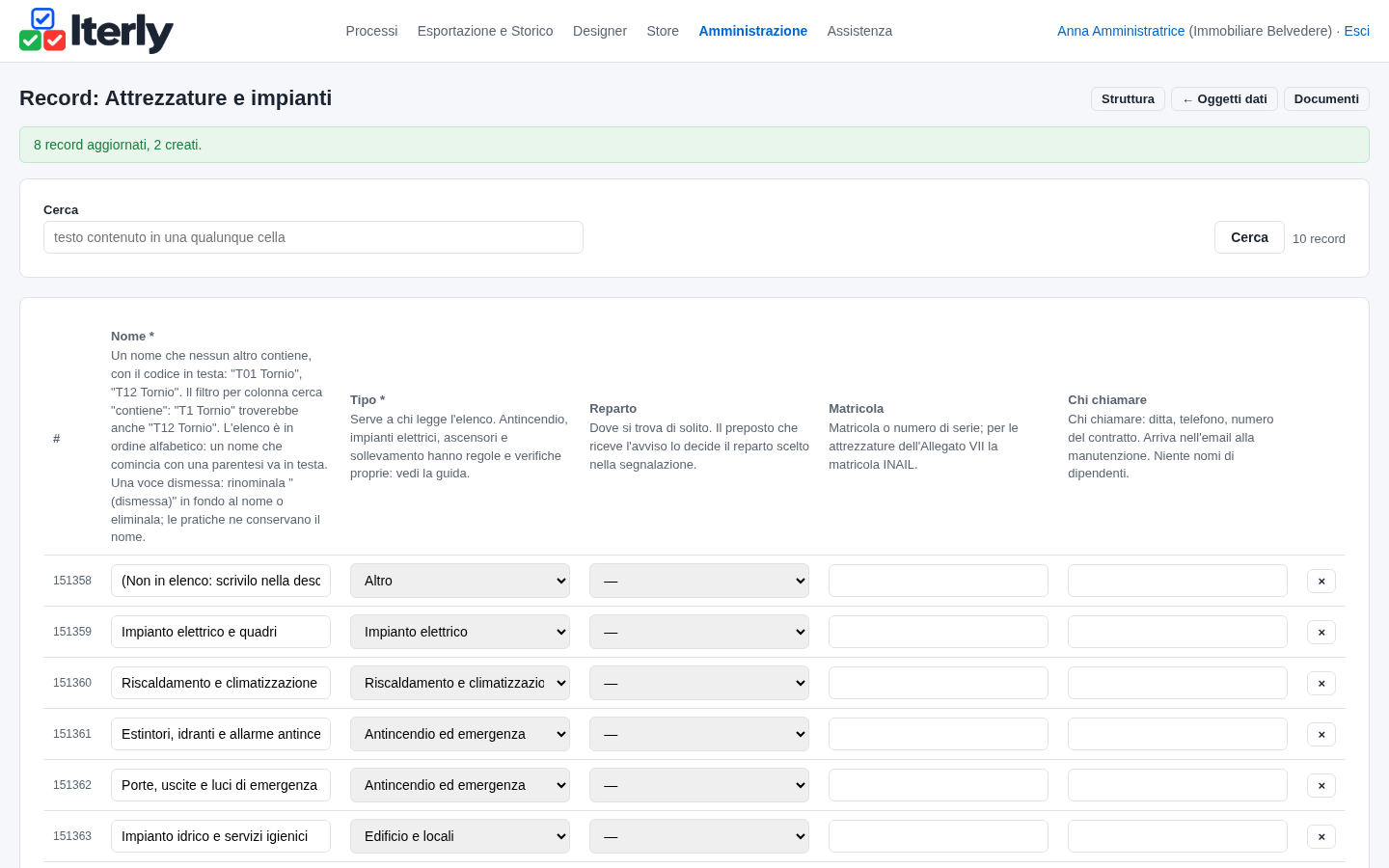Image resolution: width=1389 pixels, height=868 pixels.
Task: Go back to Oggetti dati
Action: (x=1224, y=99)
